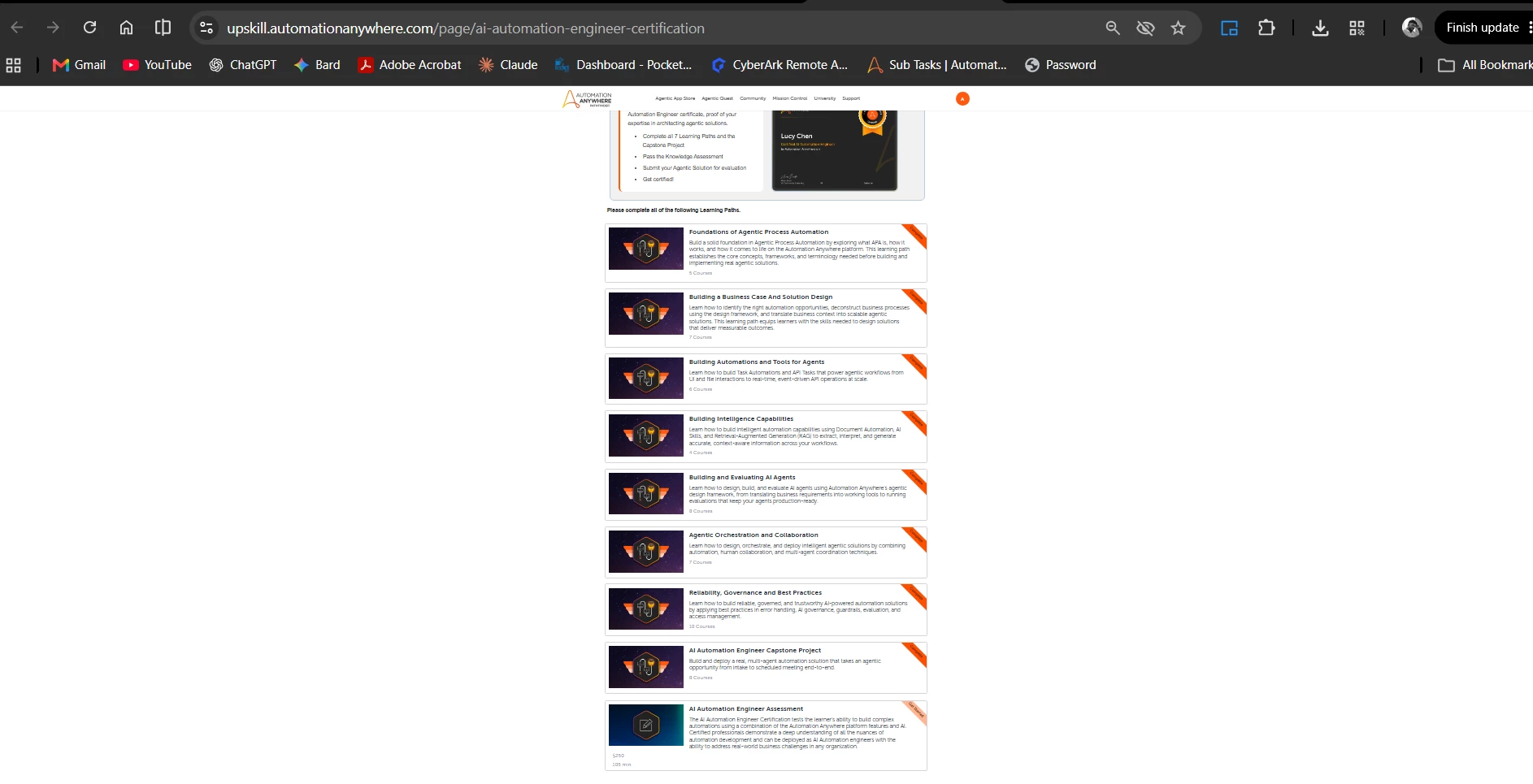Click Reliability, Governance and Best Practices thumbnail
Image resolution: width=1533 pixels, height=784 pixels.
pyautogui.click(x=646, y=609)
